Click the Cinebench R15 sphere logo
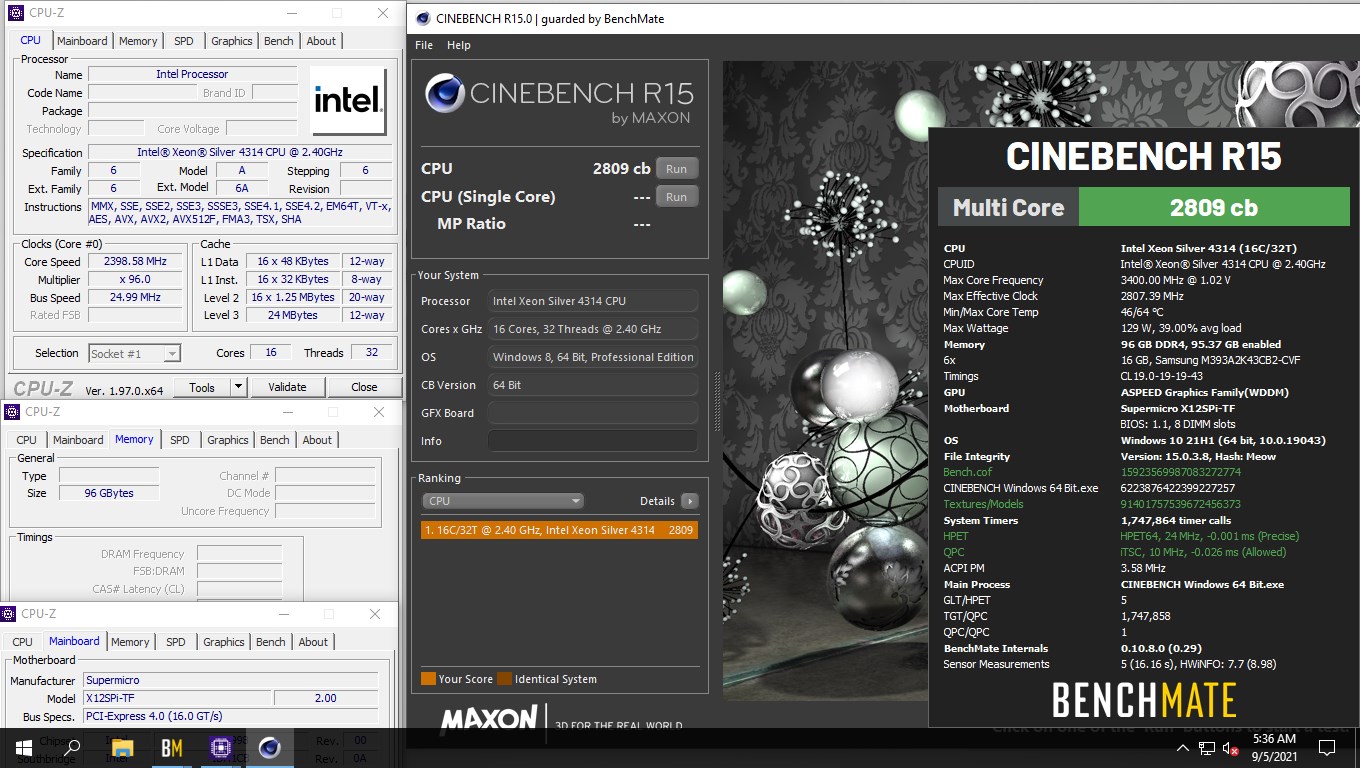 pyautogui.click(x=444, y=93)
